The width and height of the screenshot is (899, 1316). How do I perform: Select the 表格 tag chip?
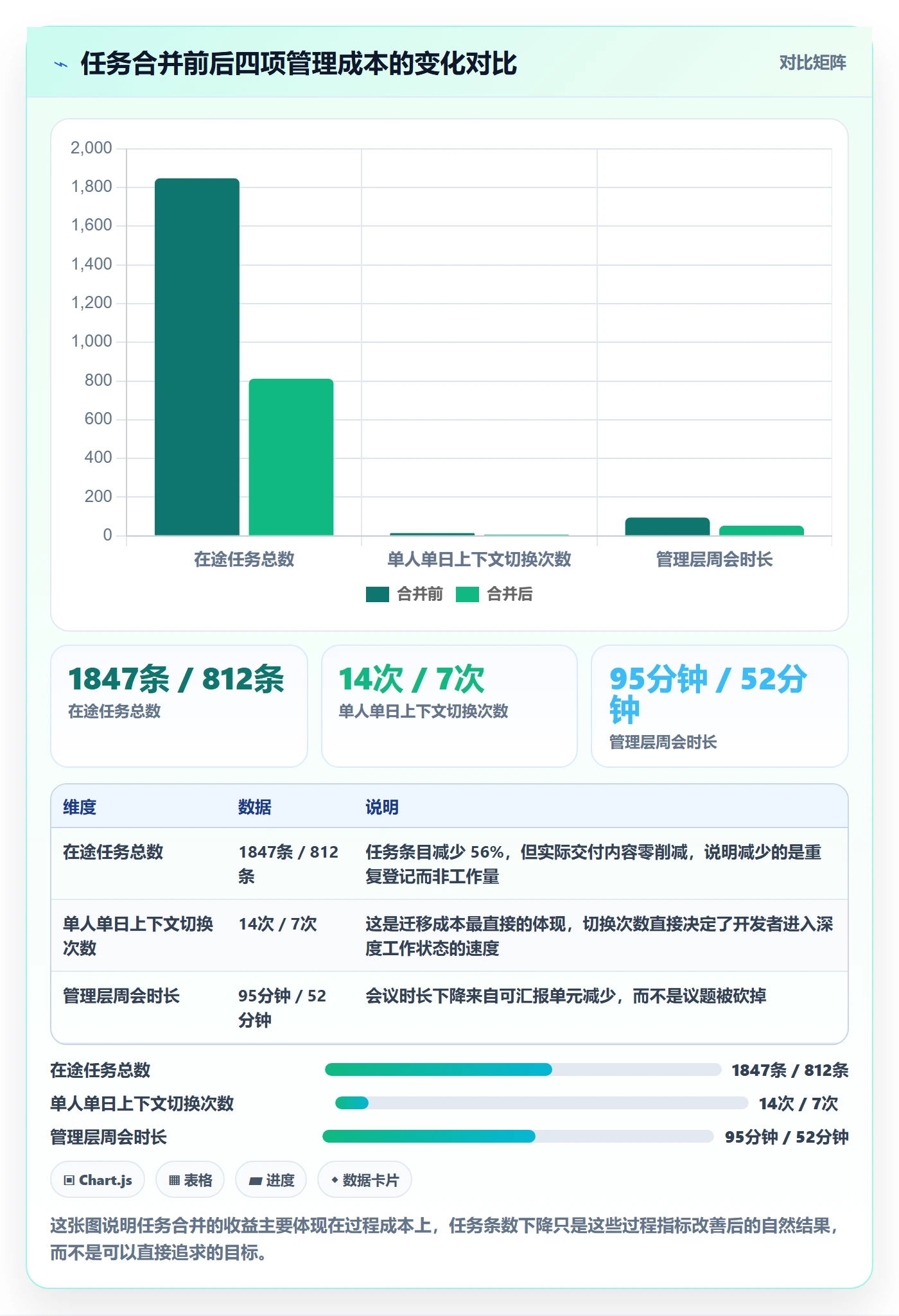(x=190, y=1180)
